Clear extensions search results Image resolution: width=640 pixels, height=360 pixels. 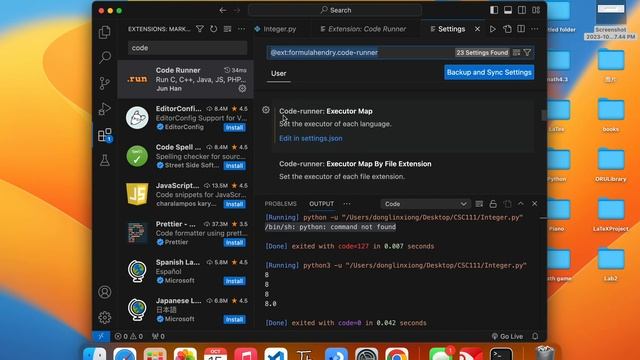point(227,29)
